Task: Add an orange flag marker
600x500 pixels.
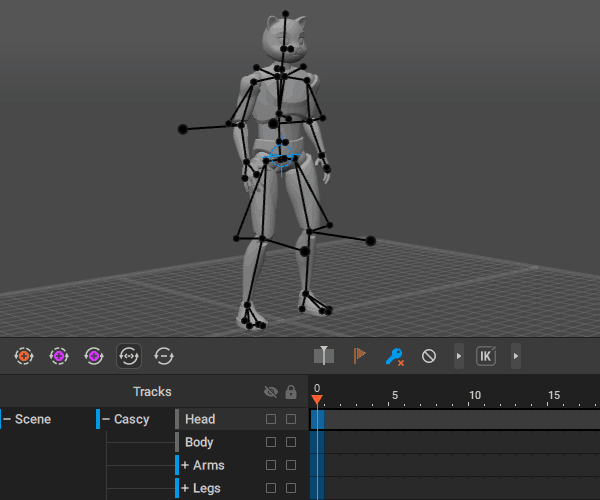Action: pyautogui.click(x=359, y=355)
